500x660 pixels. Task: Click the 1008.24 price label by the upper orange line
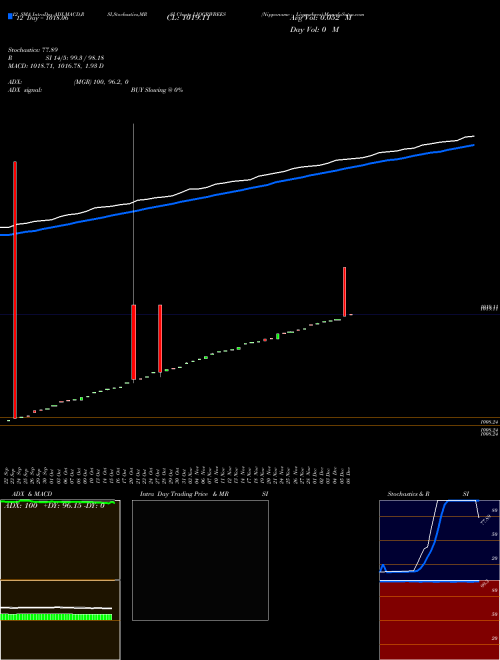489,421
